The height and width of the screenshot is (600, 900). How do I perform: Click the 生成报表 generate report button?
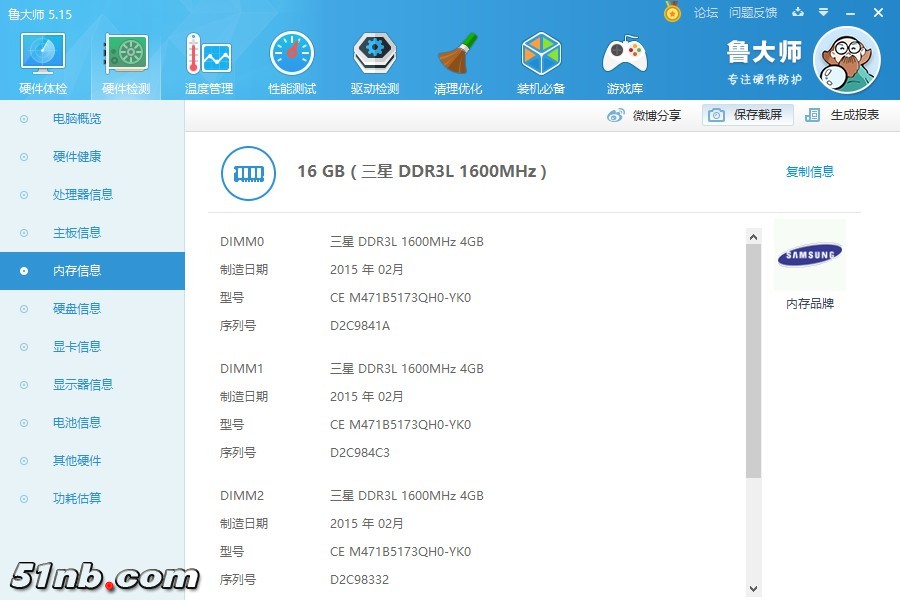click(843, 115)
